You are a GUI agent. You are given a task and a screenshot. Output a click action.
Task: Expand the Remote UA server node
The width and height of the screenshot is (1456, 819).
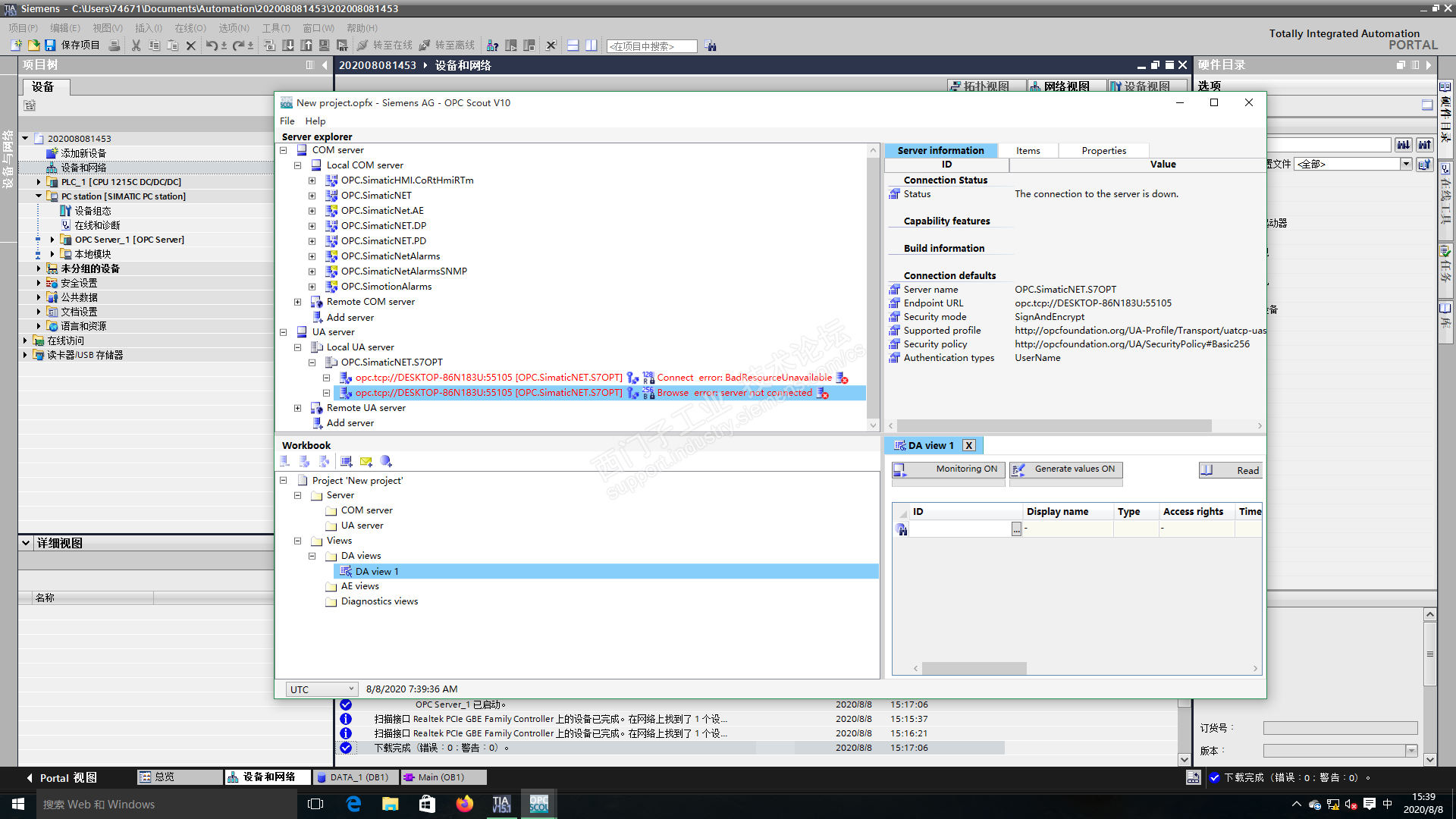pyautogui.click(x=297, y=408)
